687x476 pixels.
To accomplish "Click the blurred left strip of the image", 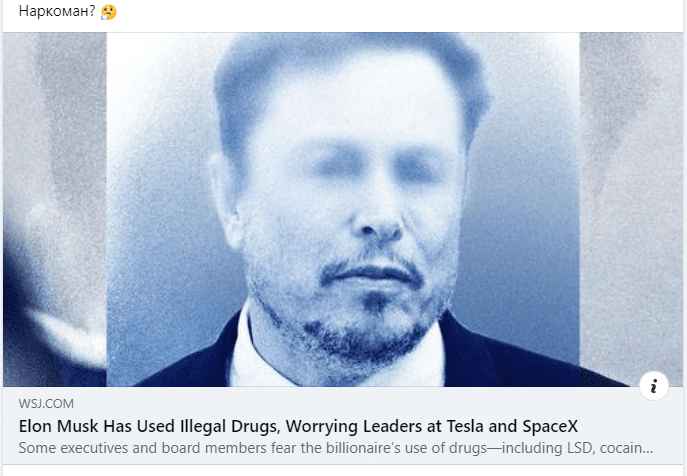I will tap(55, 209).
